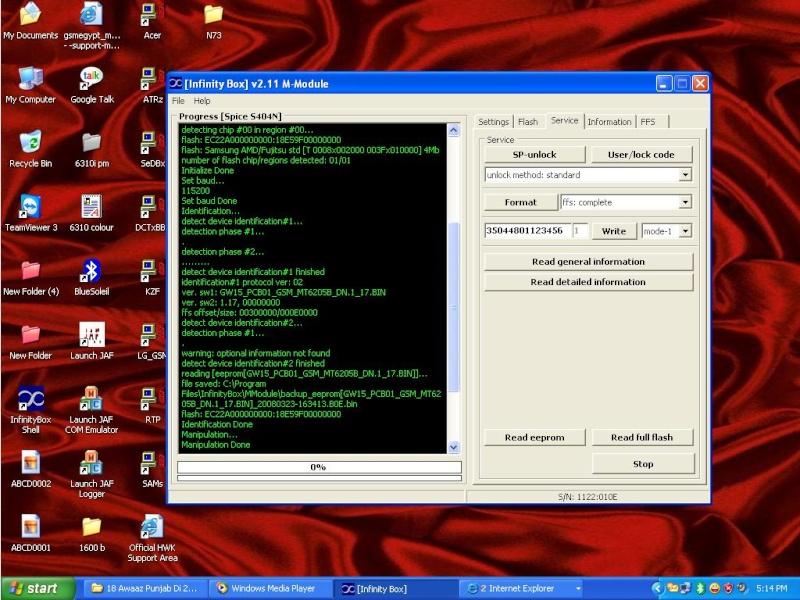The image size is (800, 600).
Task: Select the Launch JAF icon with JAF logo
Action: tap(92, 341)
